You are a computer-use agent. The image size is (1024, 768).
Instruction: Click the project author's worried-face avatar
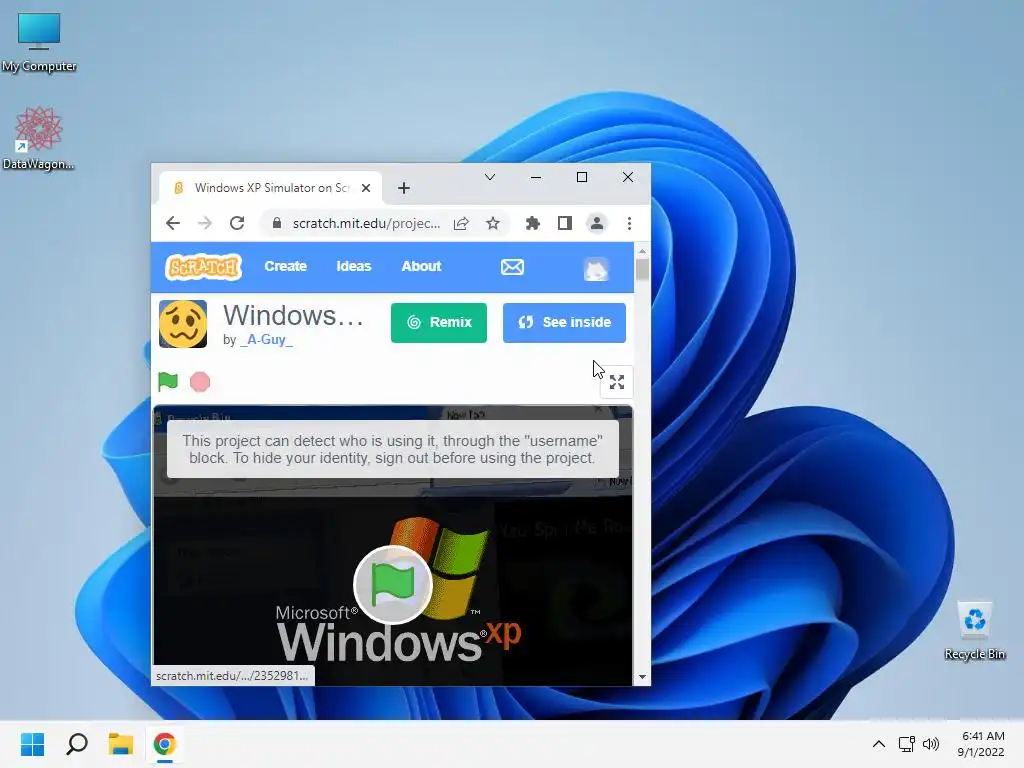click(x=183, y=324)
